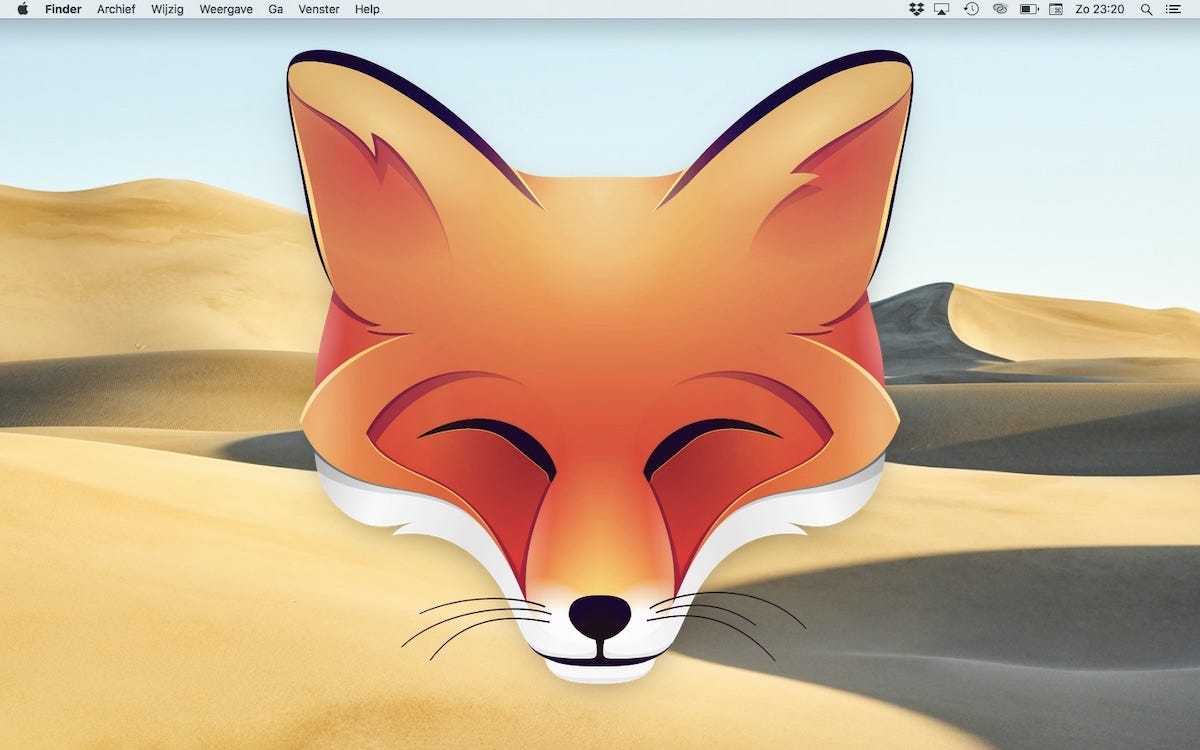Open the Venster menu
The width and height of the screenshot is (1200, 750).
coord(319,9)
